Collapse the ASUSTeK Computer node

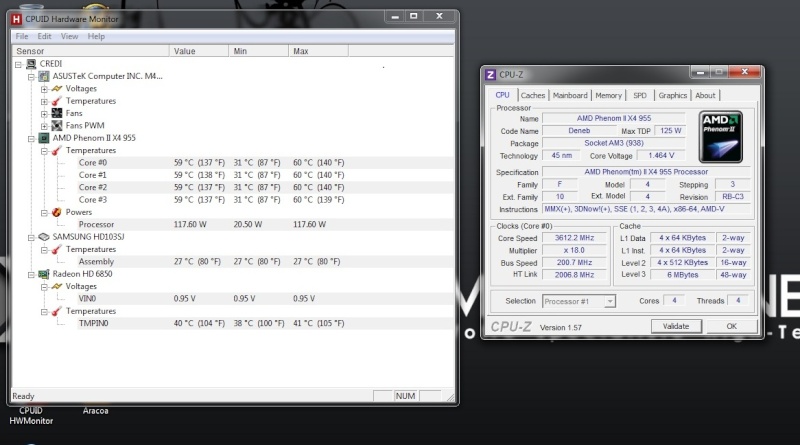pos(31,77)
